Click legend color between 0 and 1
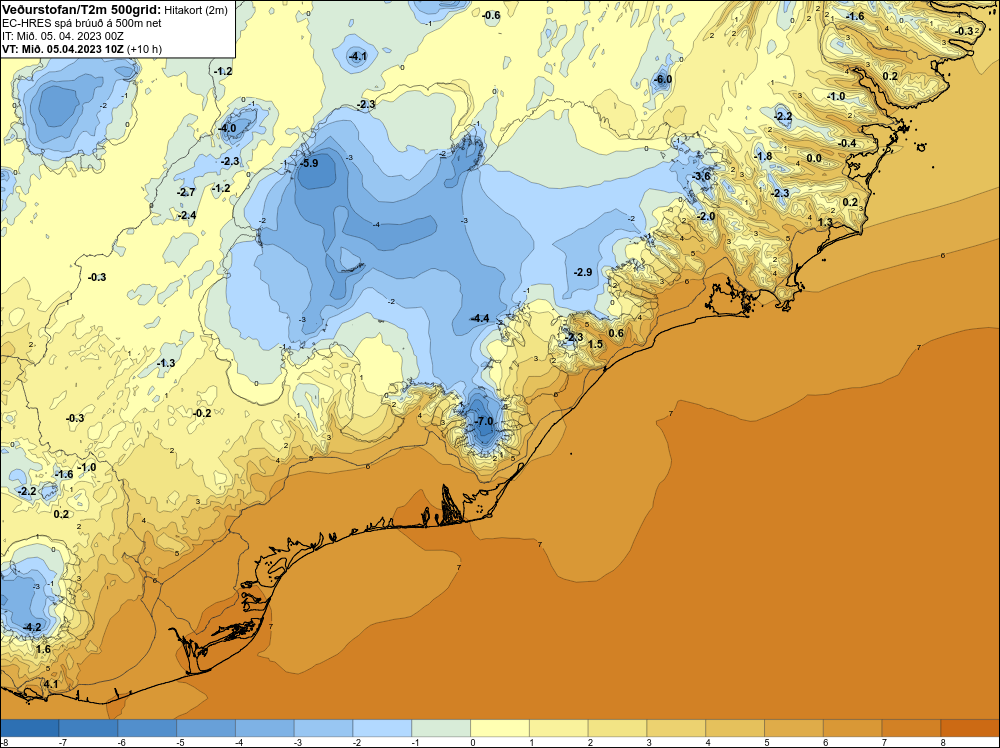 pyautogui.click(x=500, y=728)
